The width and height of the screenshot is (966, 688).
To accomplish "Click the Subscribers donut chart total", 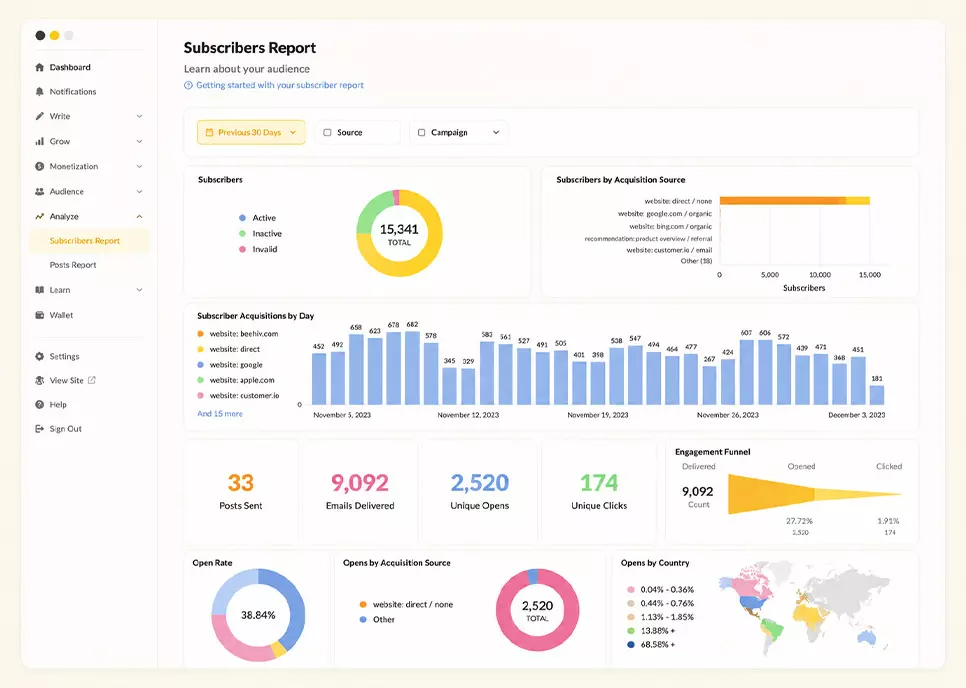I will (x=399, y=233).
